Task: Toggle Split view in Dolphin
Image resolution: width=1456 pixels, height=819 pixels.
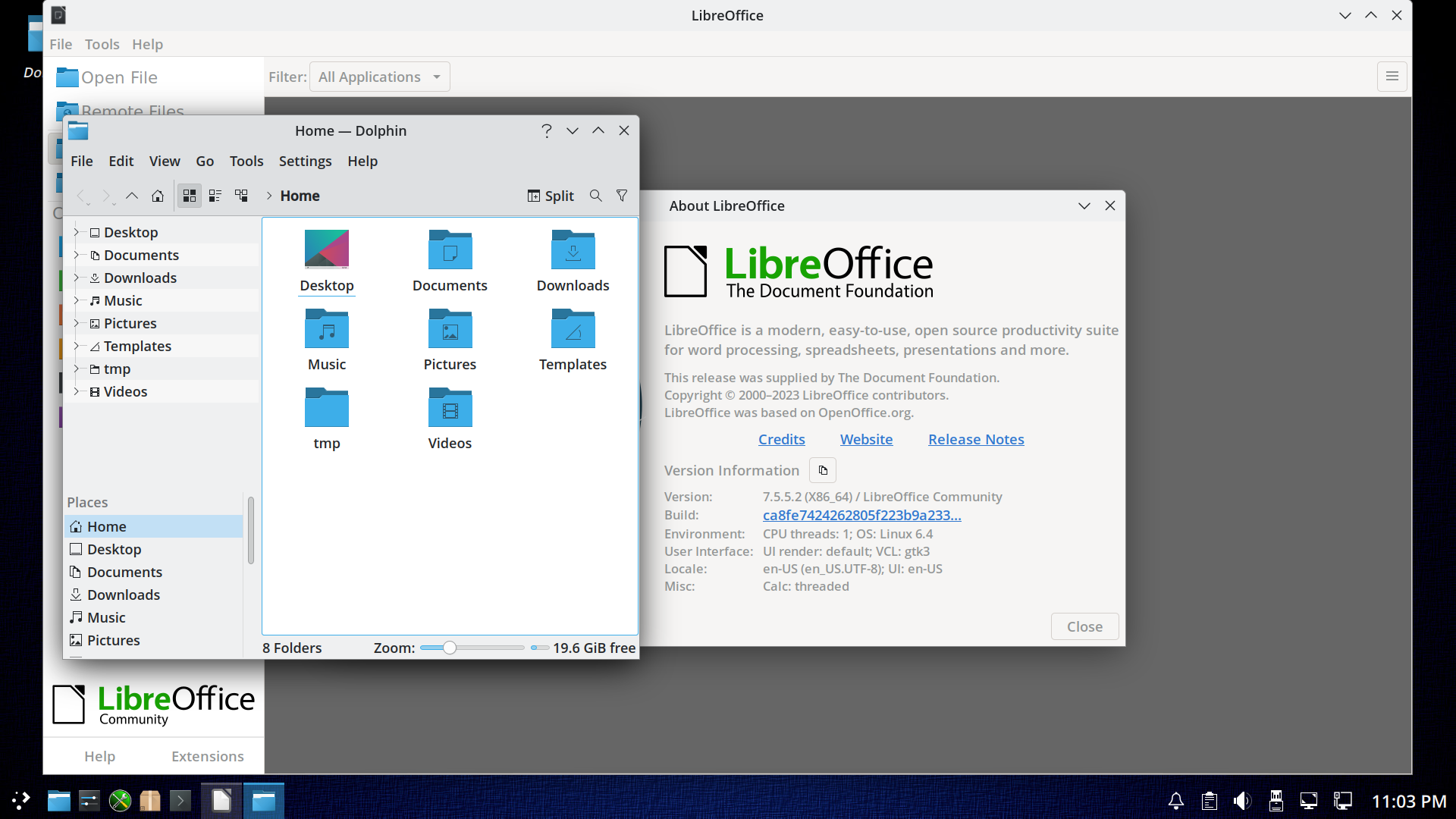Action: (x=551, y=196)
